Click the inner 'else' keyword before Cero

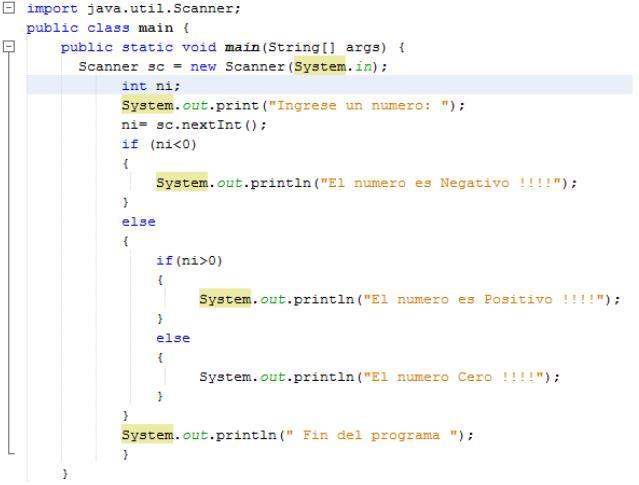(x=173, y=338)
